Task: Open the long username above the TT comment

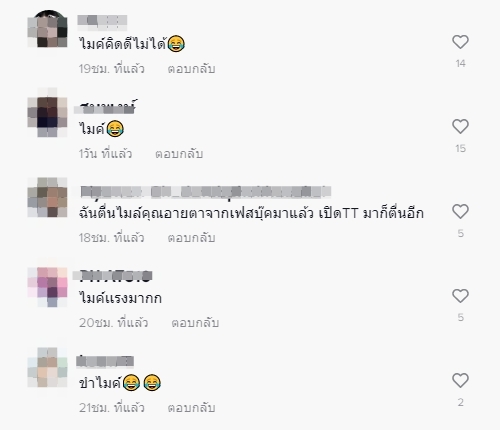Action: pos(206,192)
